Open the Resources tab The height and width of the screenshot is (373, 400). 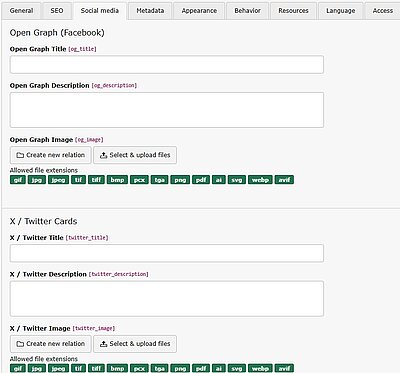293,11
